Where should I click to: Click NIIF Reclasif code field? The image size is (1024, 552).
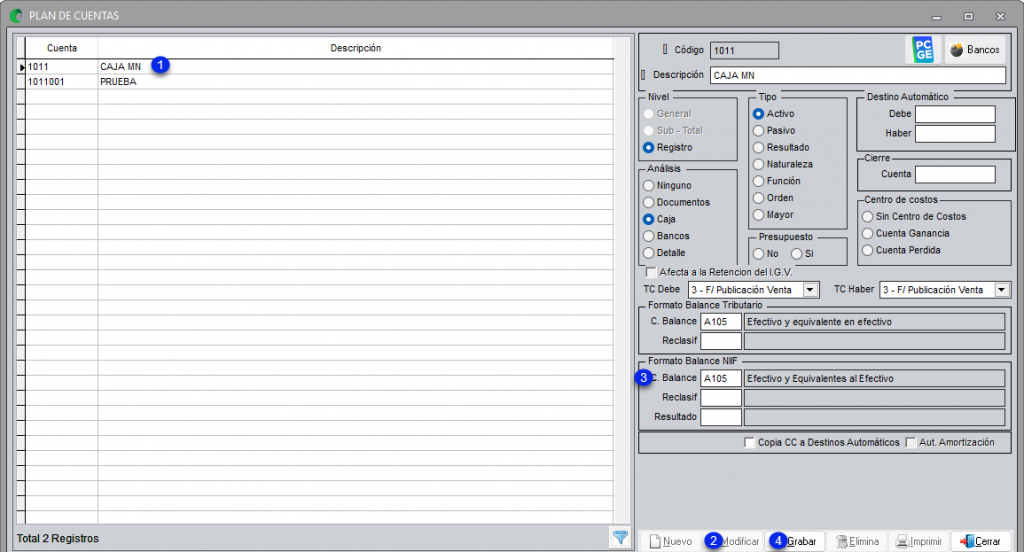720,397
